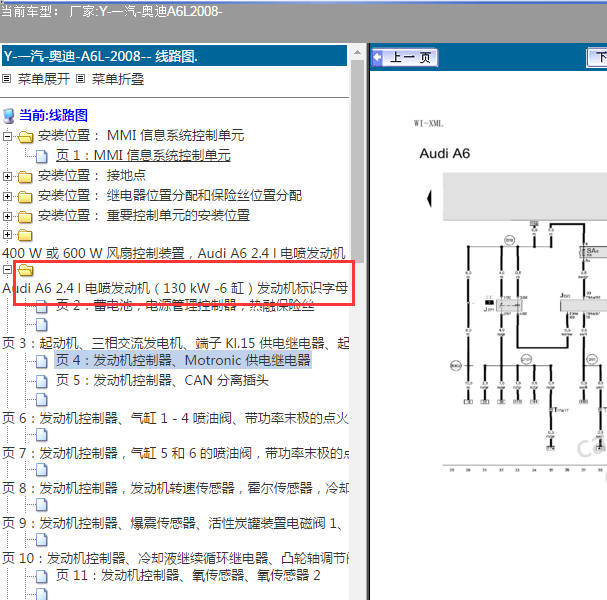Open 页 8 : 发动机转速传感器, 霍尔传感器
The height and width of the screenshot is (600, 607).
(x=175, y=488)
